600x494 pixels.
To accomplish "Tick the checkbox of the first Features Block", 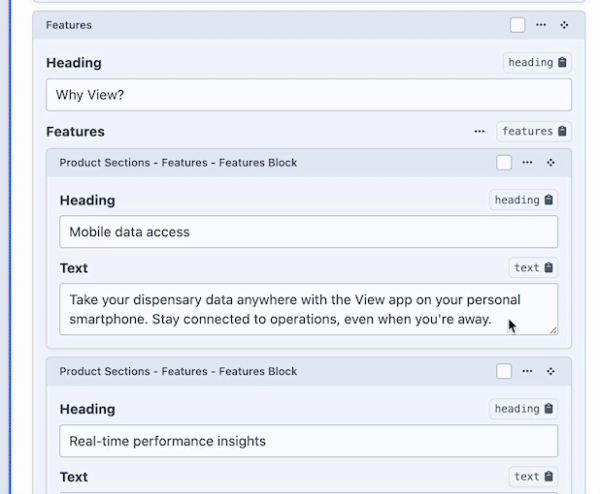I will tap(504, 162).
